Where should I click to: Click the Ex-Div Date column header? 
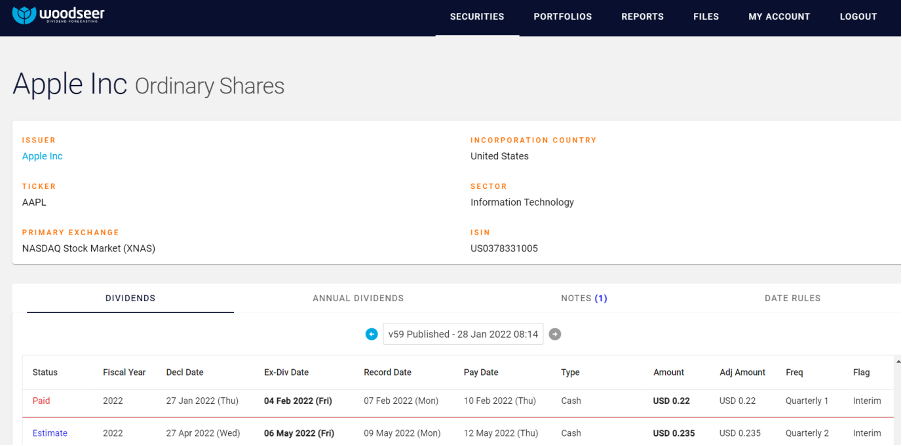pyautogui.click(x=286, y=372)
